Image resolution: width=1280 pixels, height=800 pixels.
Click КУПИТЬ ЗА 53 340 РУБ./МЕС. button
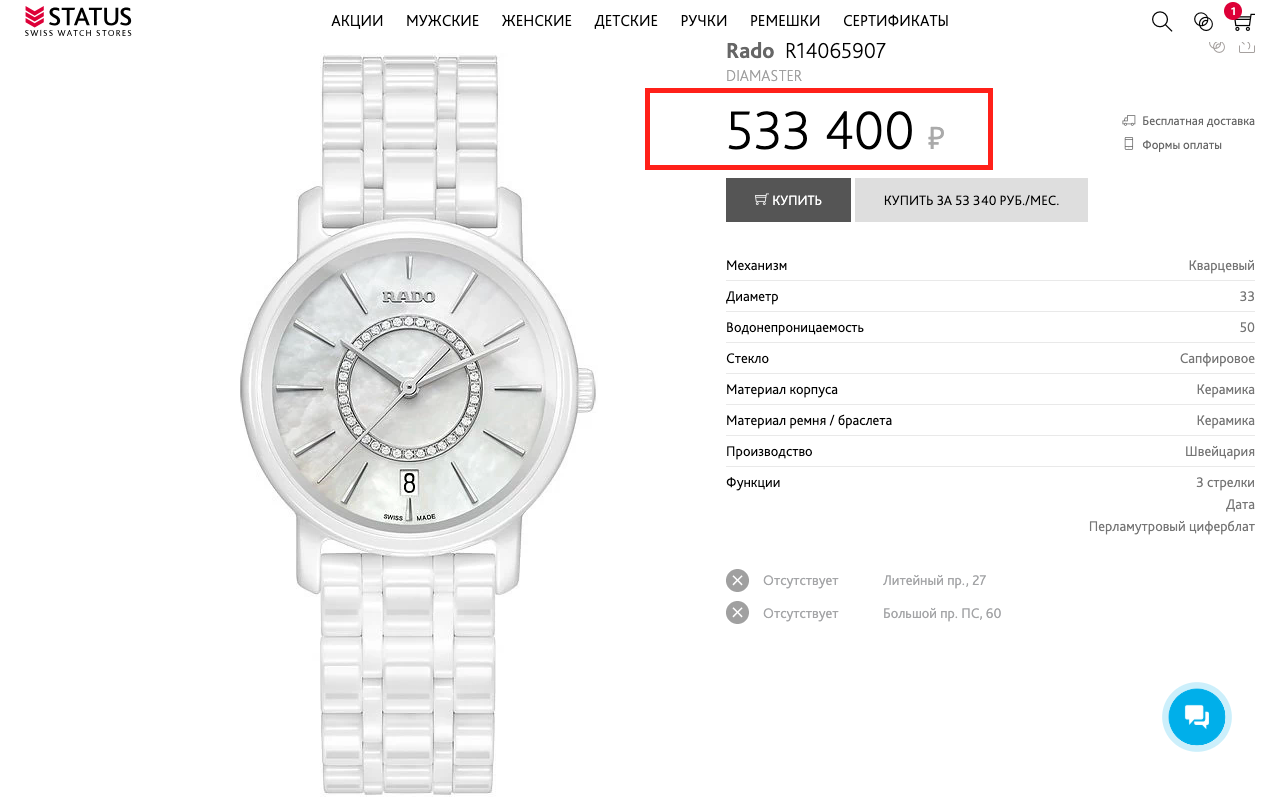point(971,200)
